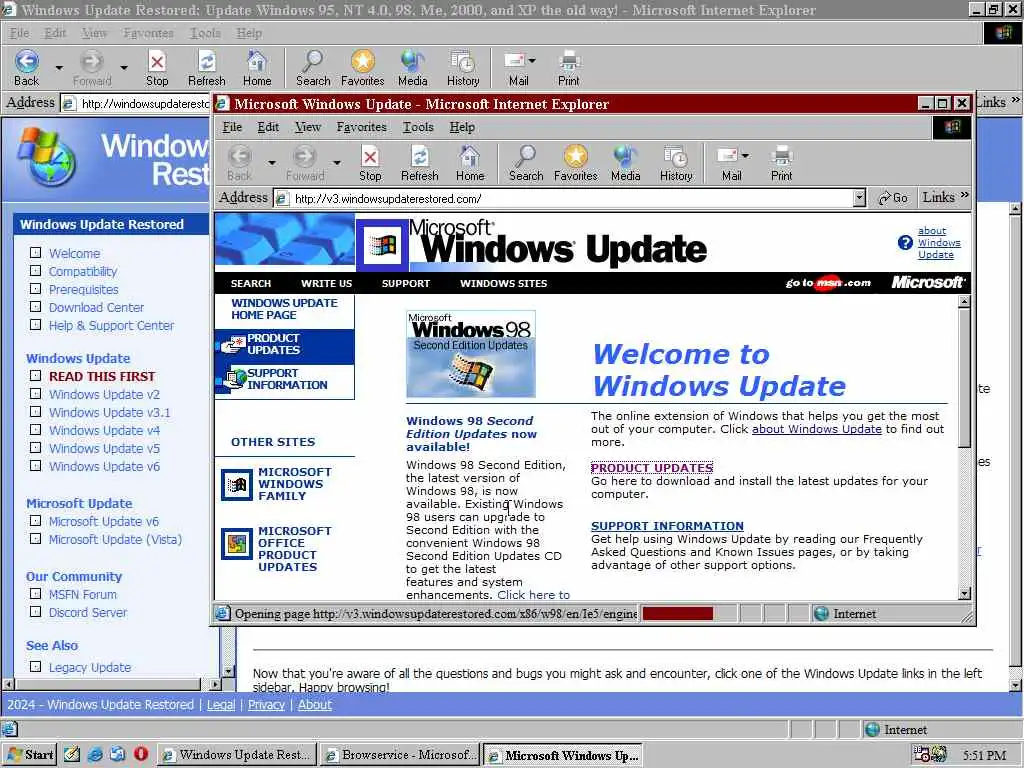1024x768 pixels.
Task: Switch to Windows Update Restored taskbar button
Action: tap(237, 755)
